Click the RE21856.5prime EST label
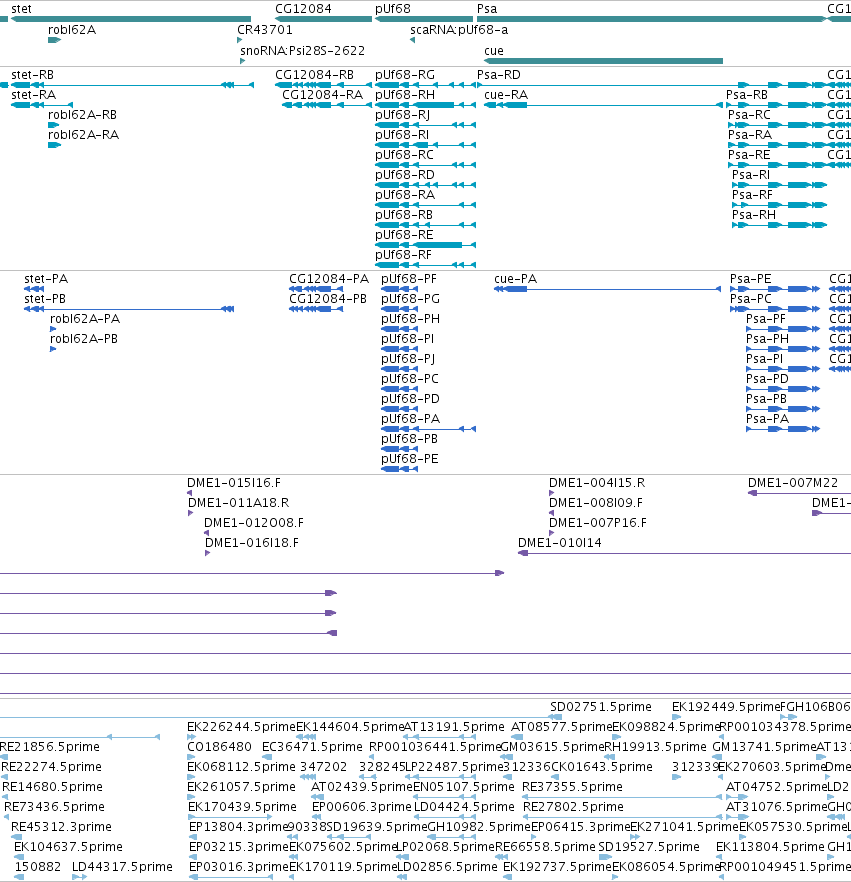 (49, 747)
